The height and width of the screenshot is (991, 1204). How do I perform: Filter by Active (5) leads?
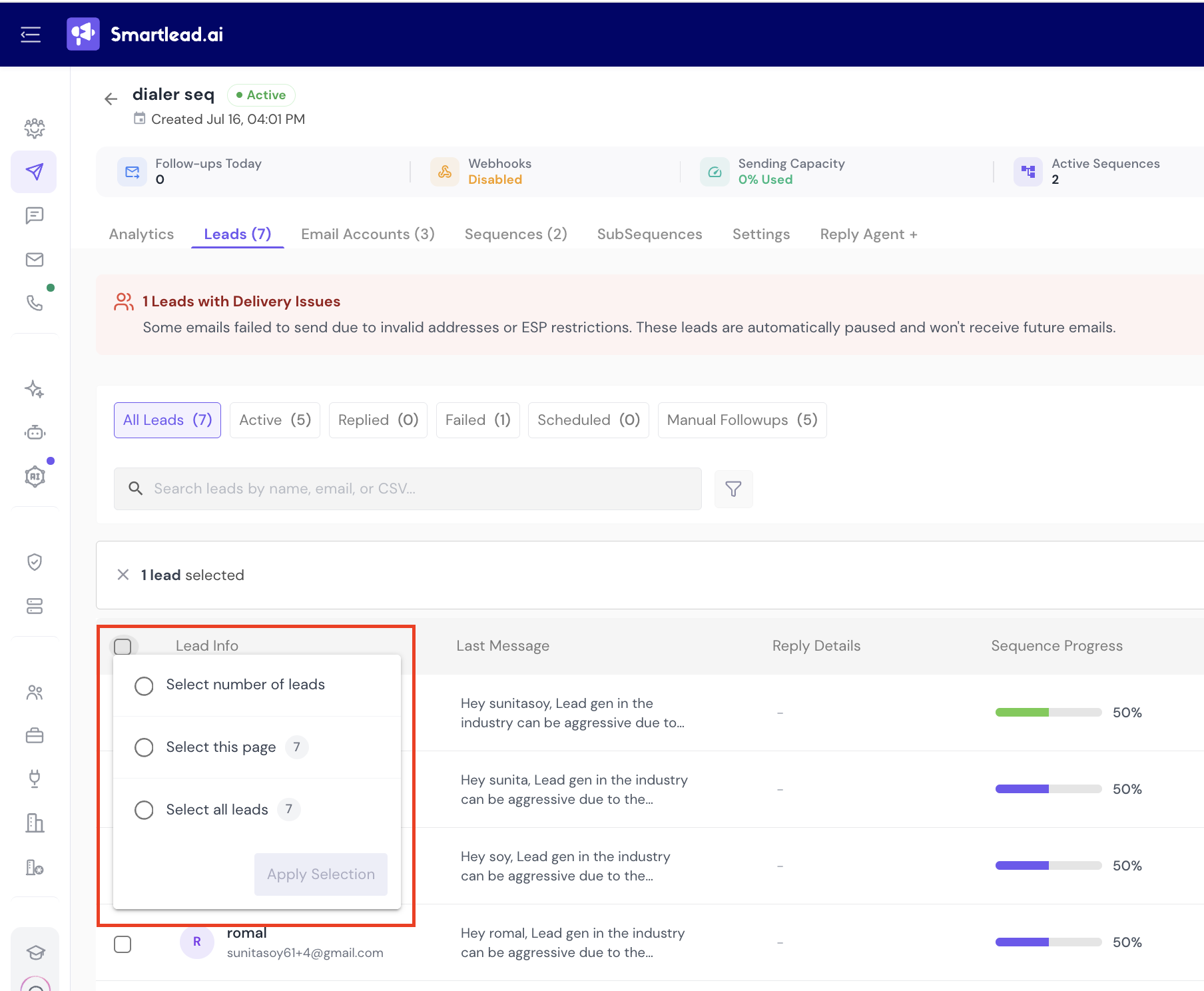coord(275,420)
